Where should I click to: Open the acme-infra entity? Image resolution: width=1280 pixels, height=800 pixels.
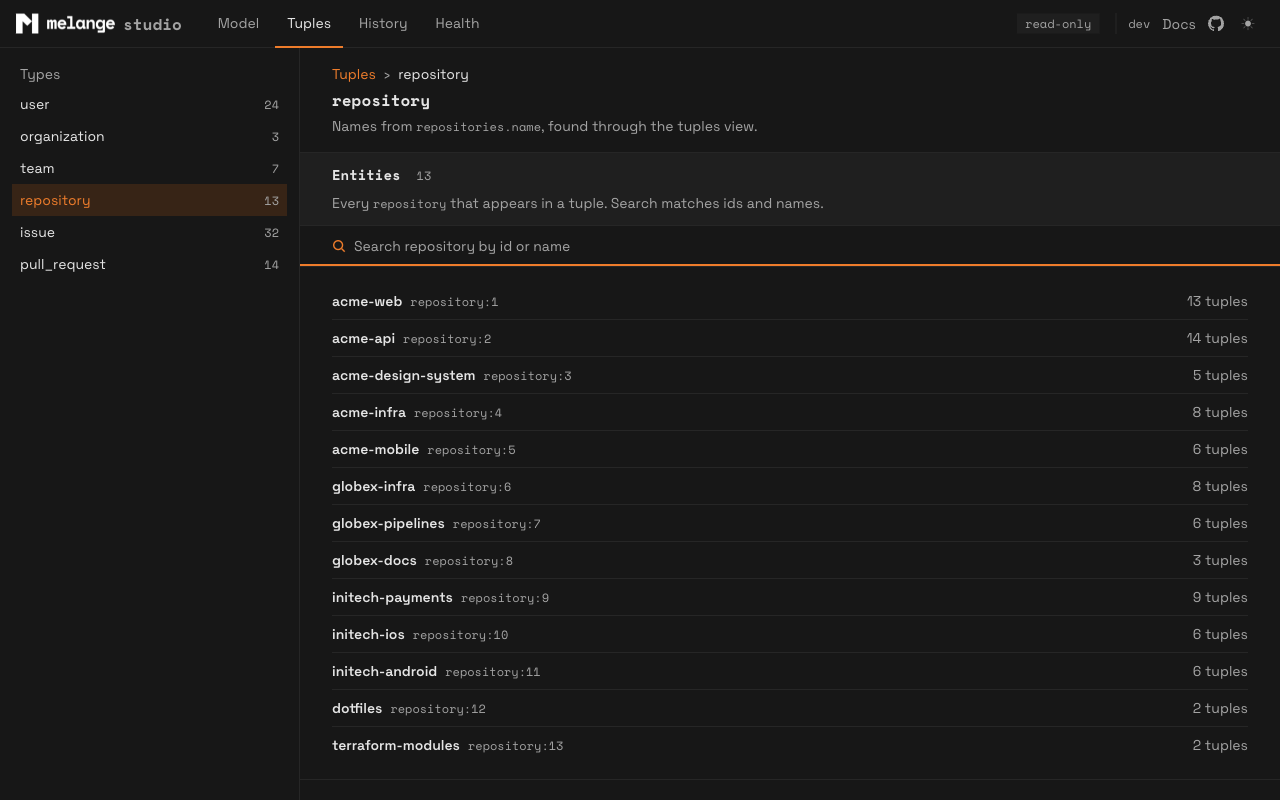790,412
